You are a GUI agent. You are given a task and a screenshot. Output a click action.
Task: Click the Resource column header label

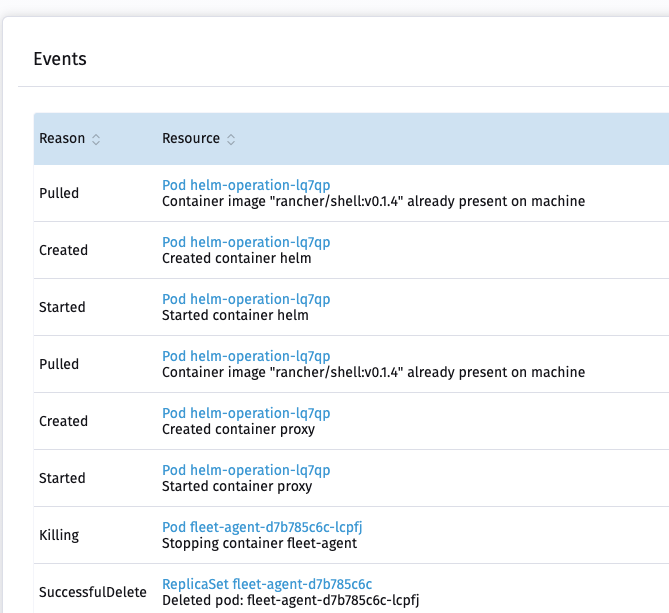(191, 139)
